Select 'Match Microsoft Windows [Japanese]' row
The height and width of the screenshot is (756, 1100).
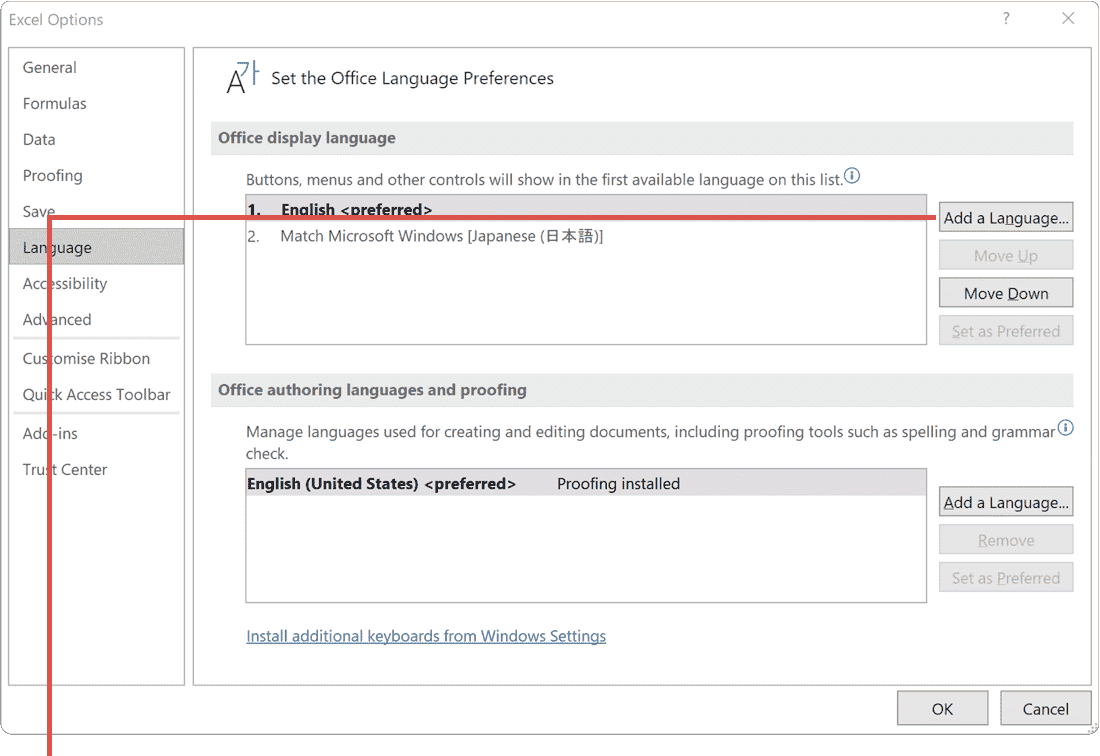pyautogui.click(x=586, y=236)
